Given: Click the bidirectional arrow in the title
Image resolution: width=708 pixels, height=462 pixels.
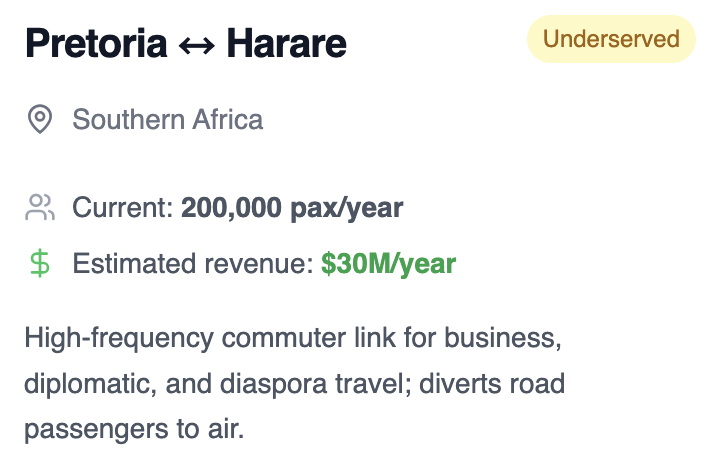Looking at the screenshot, I should pyautogui.click(x=196, y=46).
